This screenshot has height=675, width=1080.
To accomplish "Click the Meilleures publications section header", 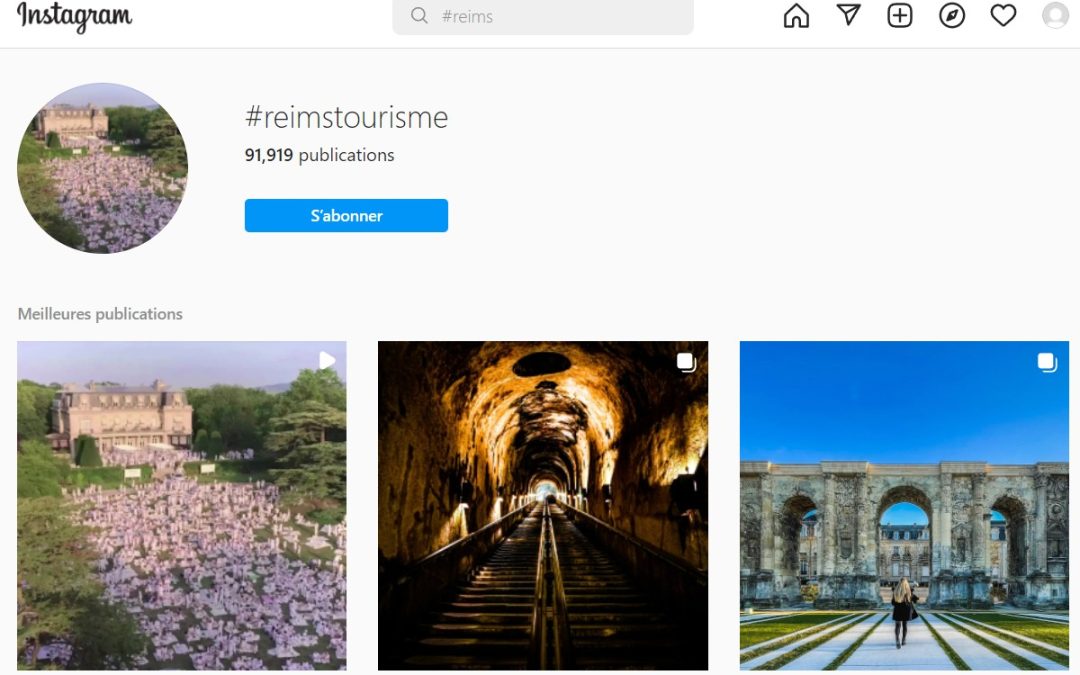I will click(98, 313).
